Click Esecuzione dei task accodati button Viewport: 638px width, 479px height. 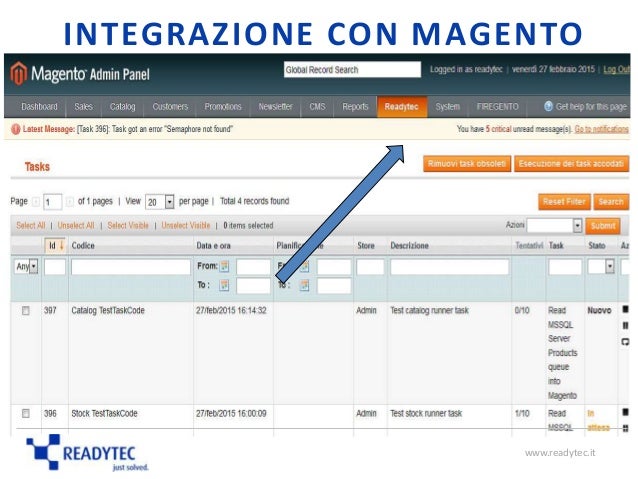pos(571,164)
